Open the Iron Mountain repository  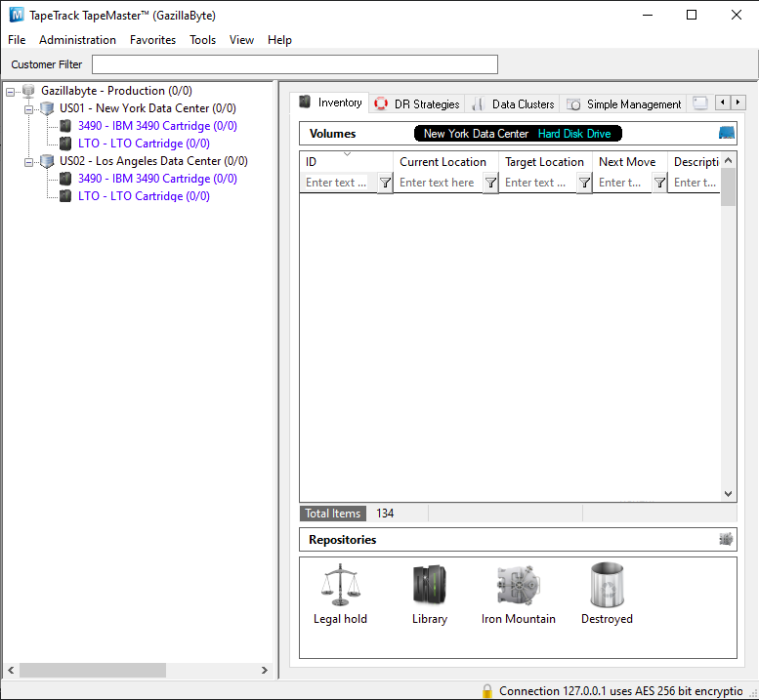[x=518, y=593]
